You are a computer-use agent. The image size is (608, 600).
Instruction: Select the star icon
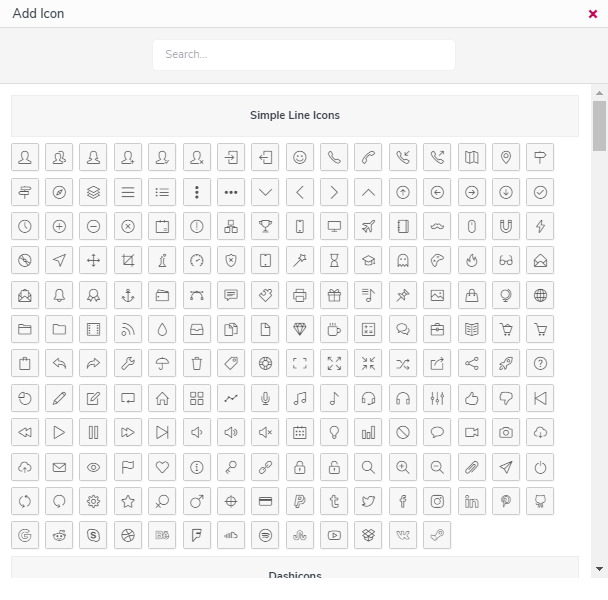128,501
